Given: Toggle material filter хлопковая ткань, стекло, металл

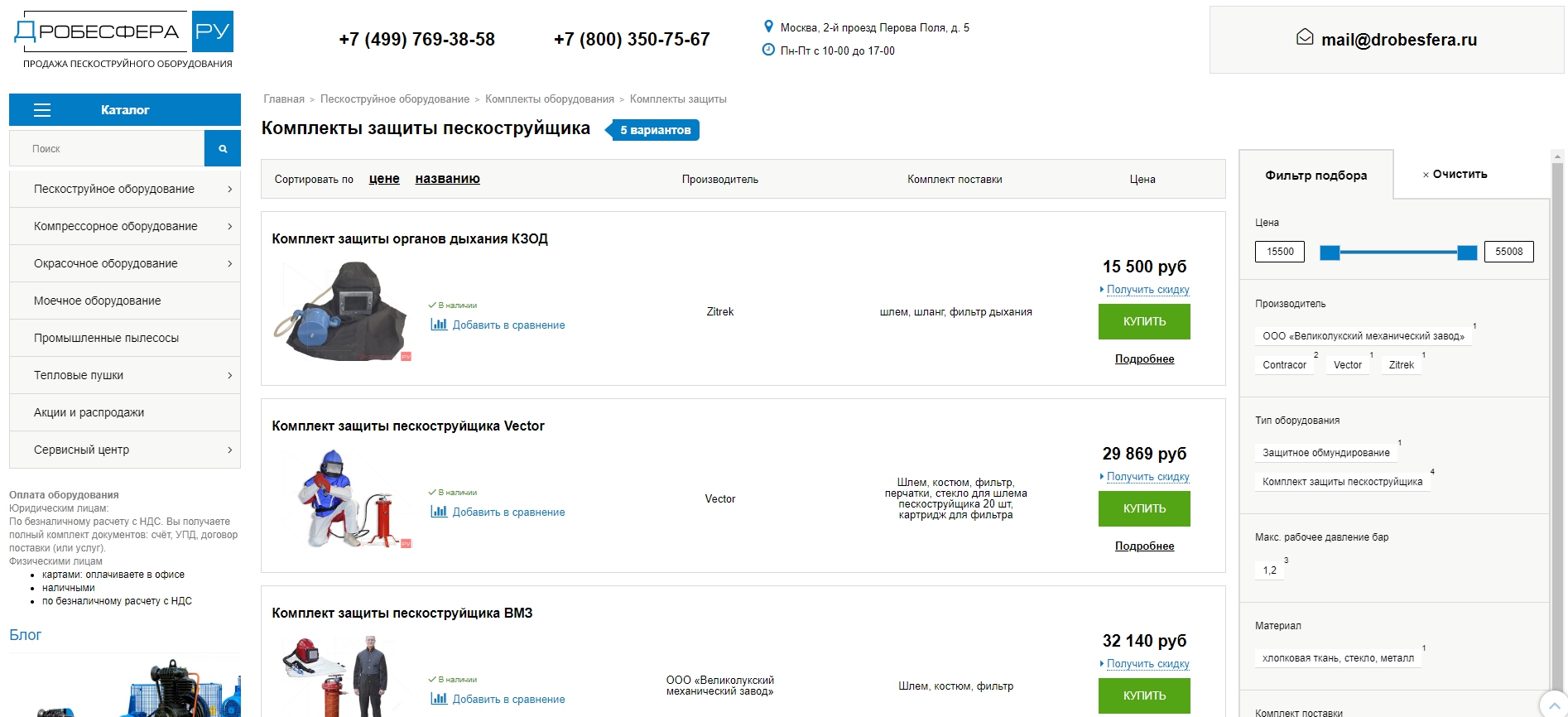Looking at the screenshot, I should click(x=1338, y=658).
